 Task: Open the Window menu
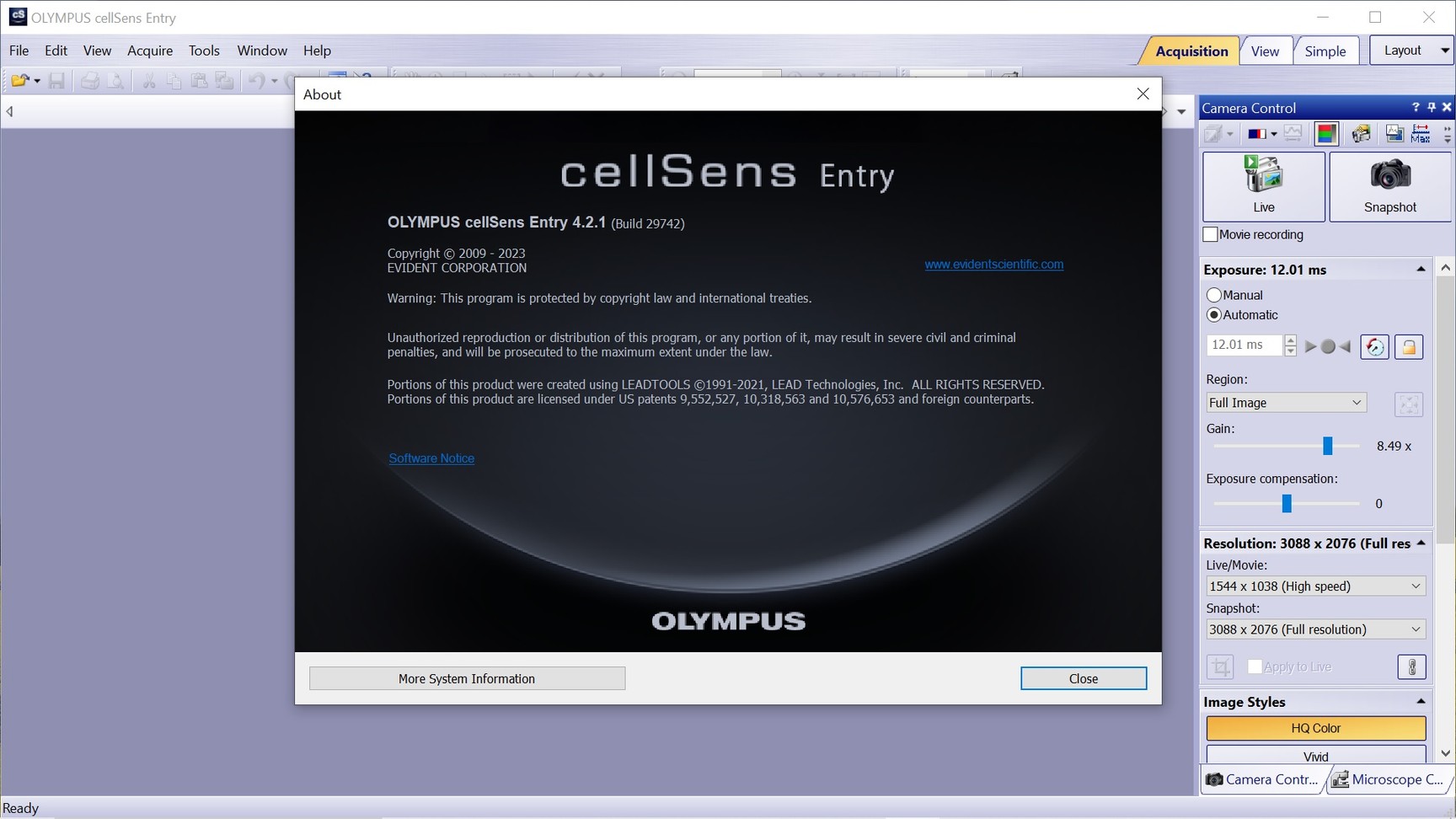click(262, 51)
